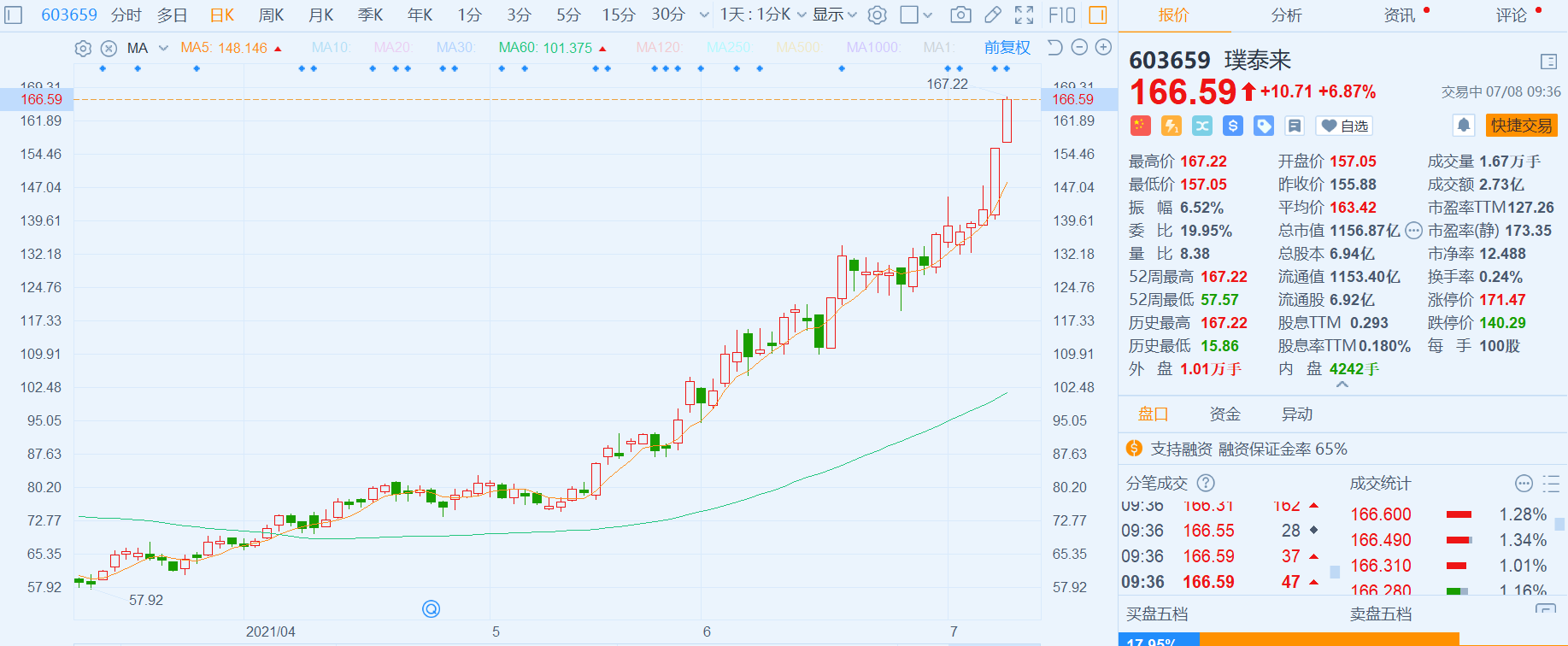The image size is (1568, 646).
Task: Open the MA indicator type dropdown
Action: click(x=163, y=49)
